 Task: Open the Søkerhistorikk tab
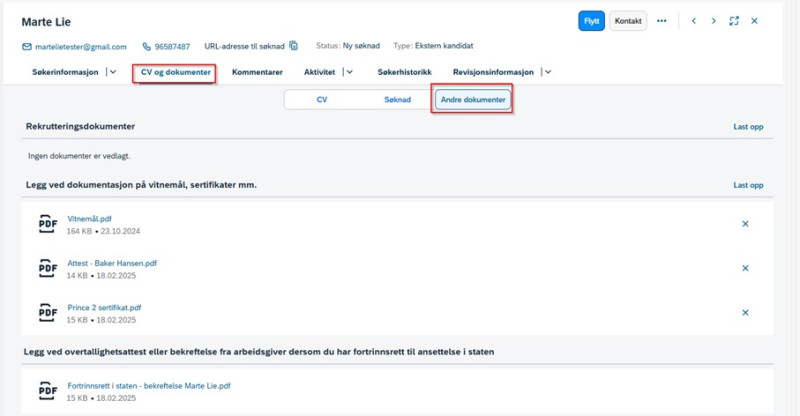click(x=405, y=72)
